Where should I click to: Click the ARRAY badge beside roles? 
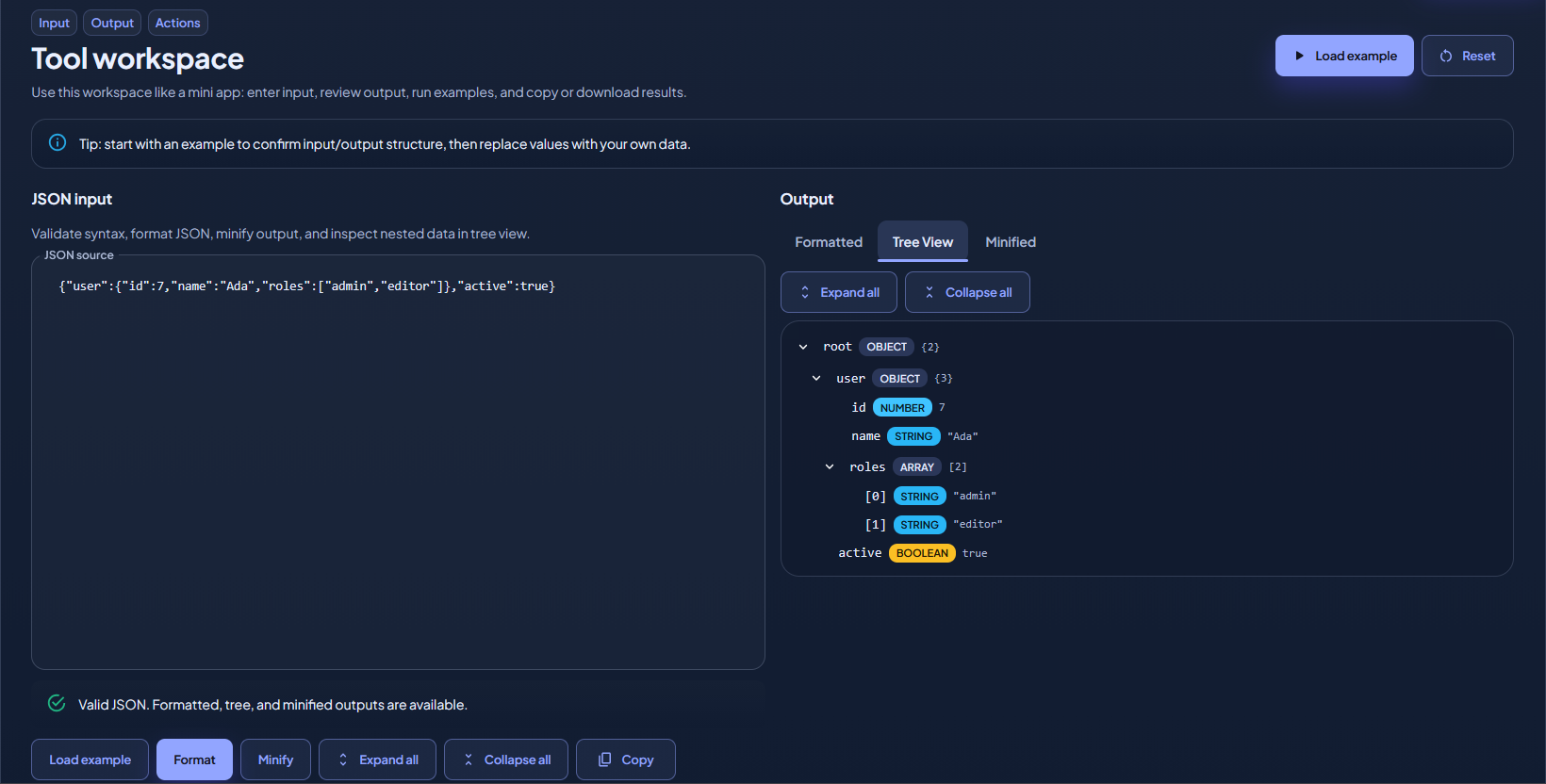click(x=916, y=467)
